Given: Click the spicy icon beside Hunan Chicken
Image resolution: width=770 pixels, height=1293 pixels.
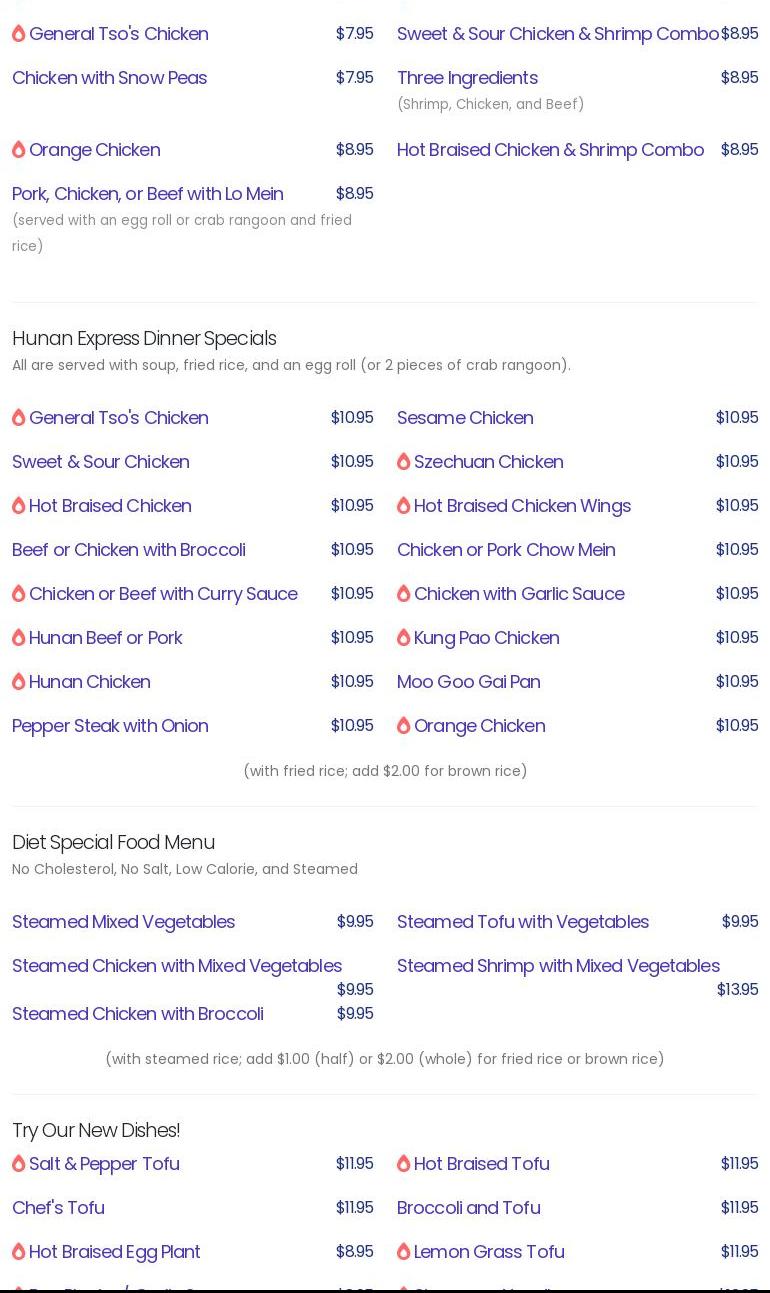Looking at the screenshot, I should tap(19, 682).
